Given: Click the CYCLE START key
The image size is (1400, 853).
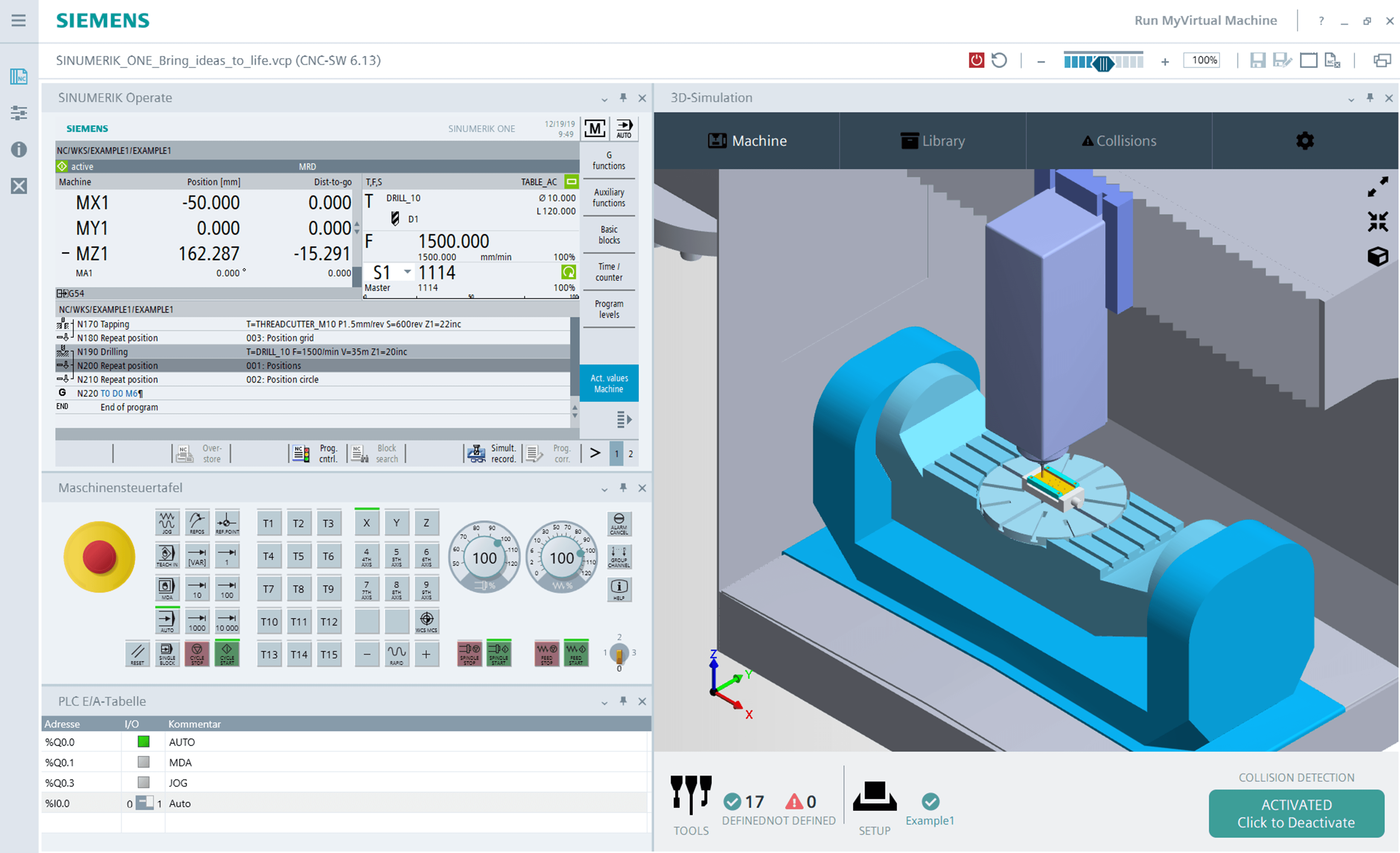Looking at the screenshot, I should point(227,654).
